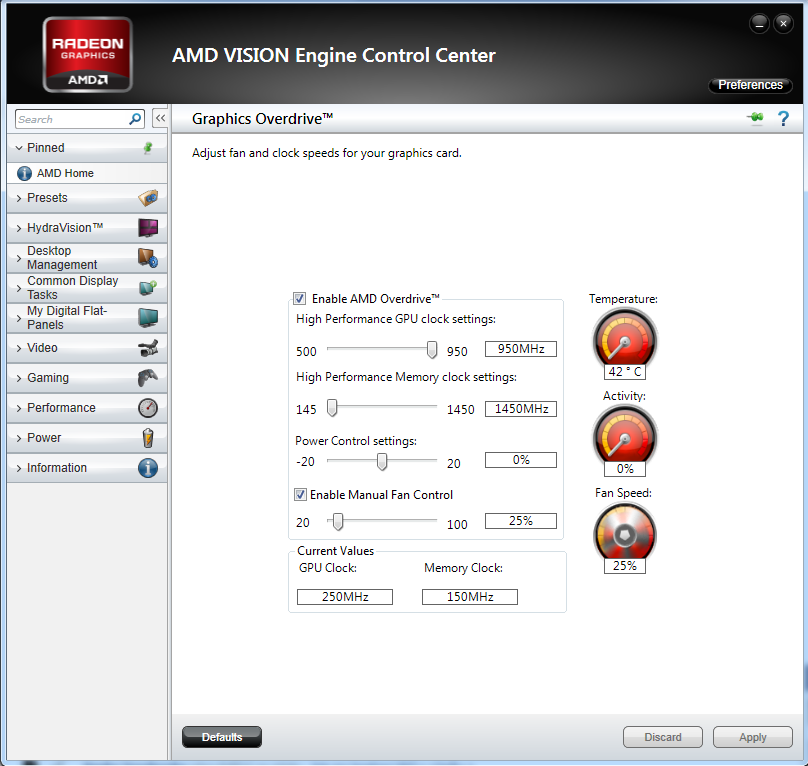Open the Preferences menu
Viewport: 808px width, 766px height.
(x=750, y=85)
